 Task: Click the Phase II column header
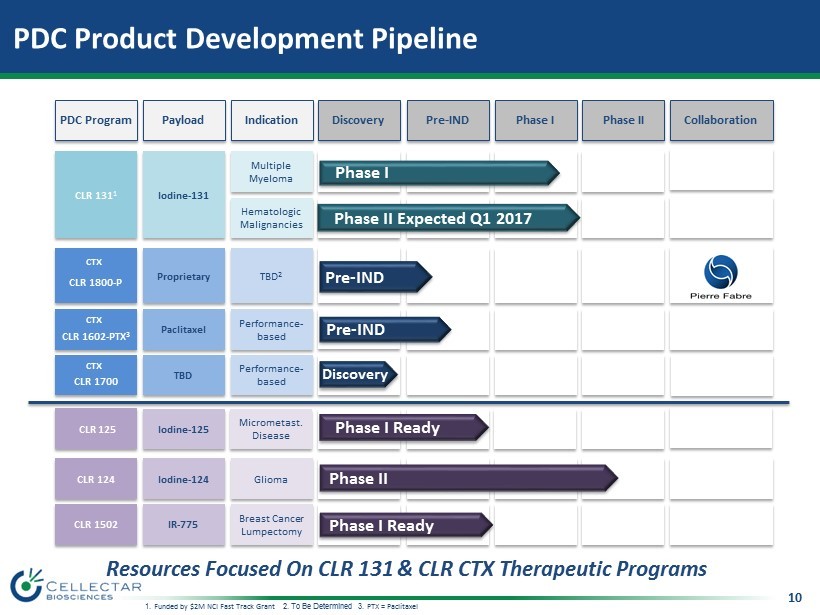[622, 120]
